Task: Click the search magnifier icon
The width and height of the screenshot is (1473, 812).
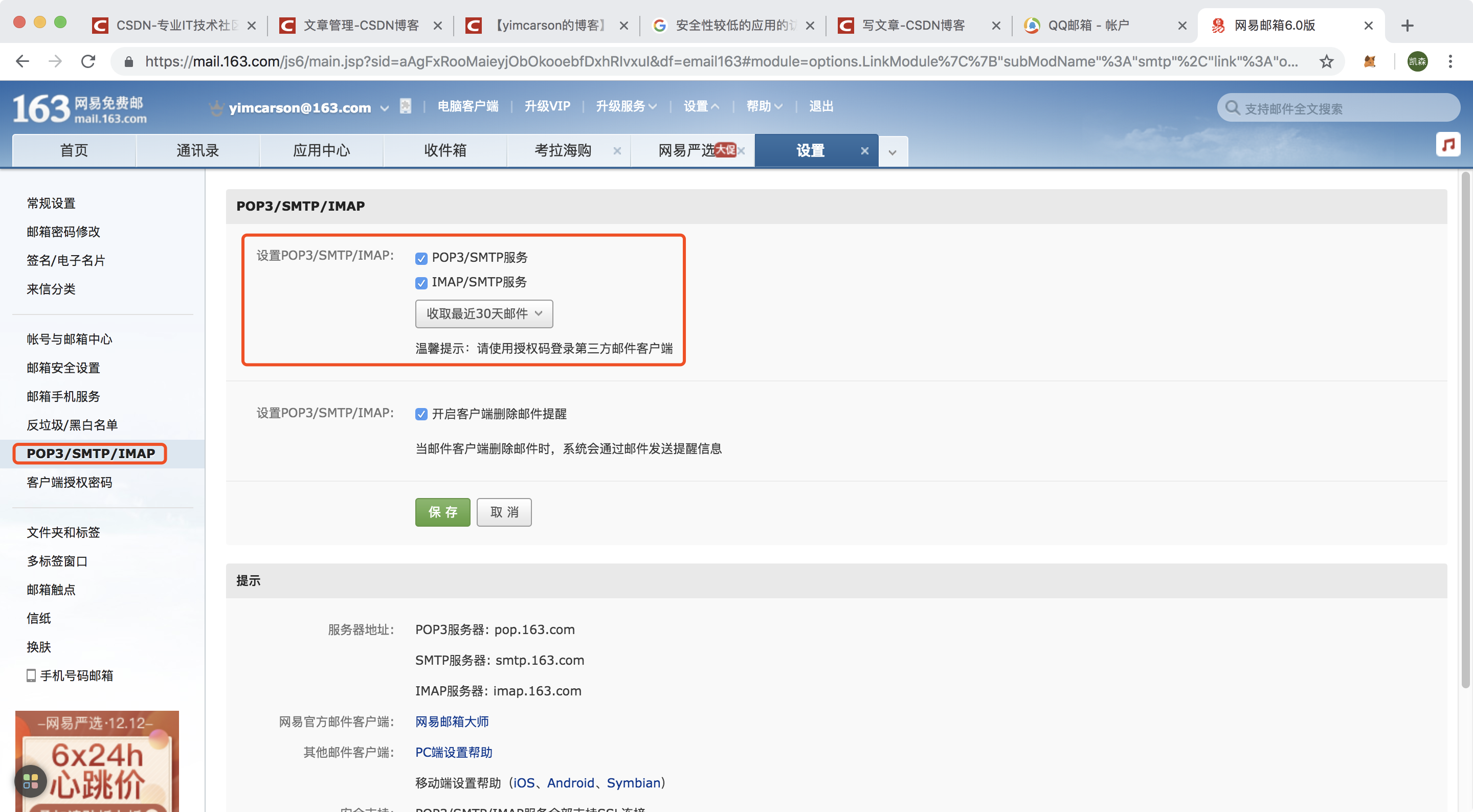Action: (x=1232, y=108)
